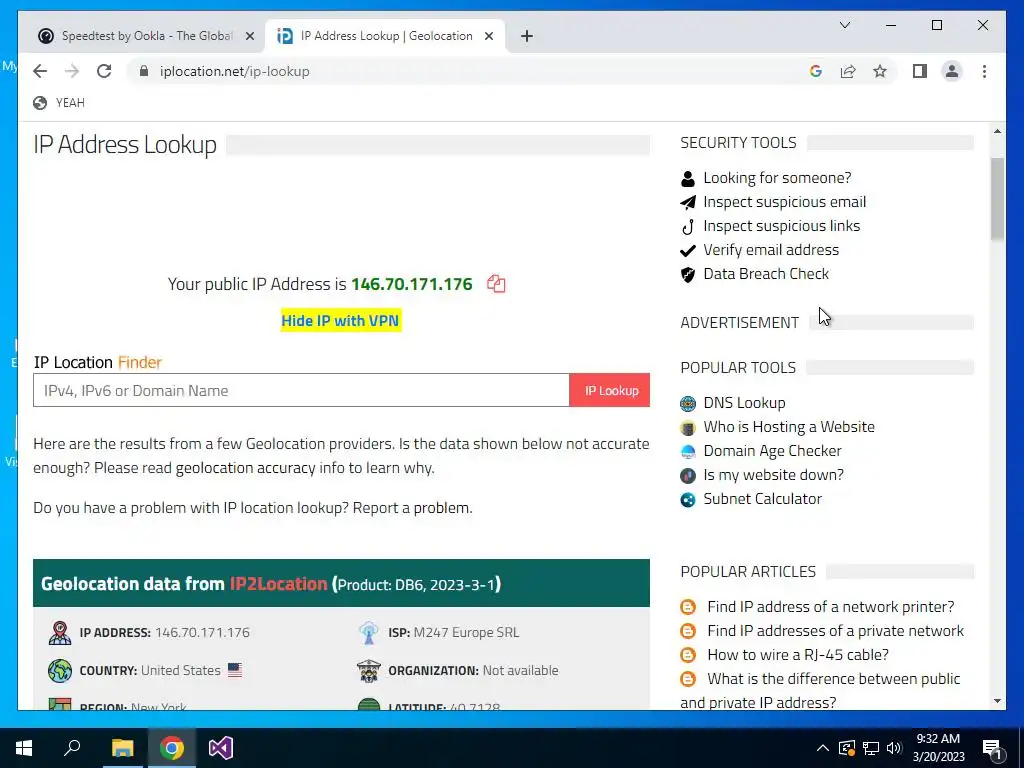
Task: Open Inspect suspicious links tool
Action: click(x=782, y=226)
